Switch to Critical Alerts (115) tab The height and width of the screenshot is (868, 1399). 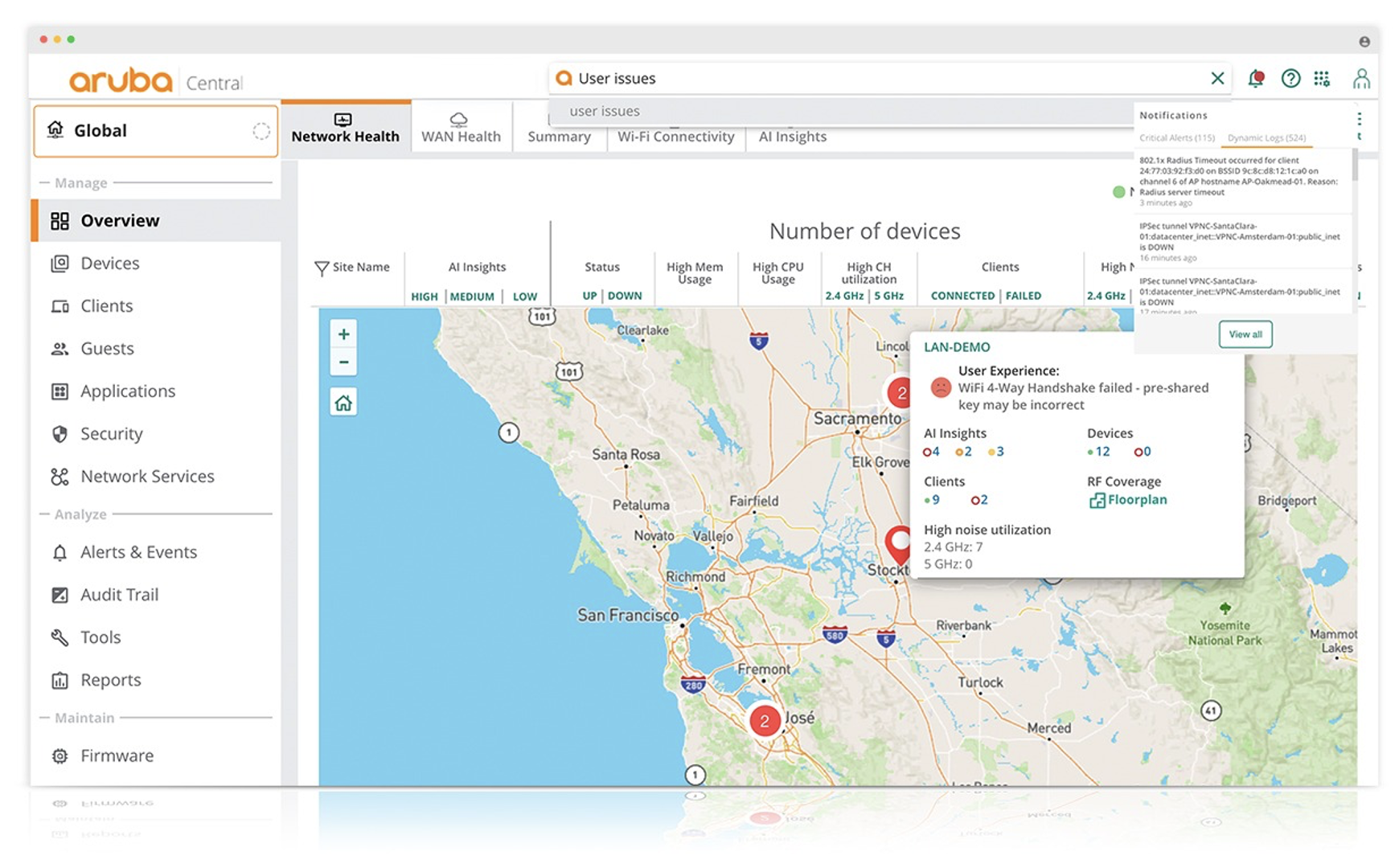coord(1177,137)
